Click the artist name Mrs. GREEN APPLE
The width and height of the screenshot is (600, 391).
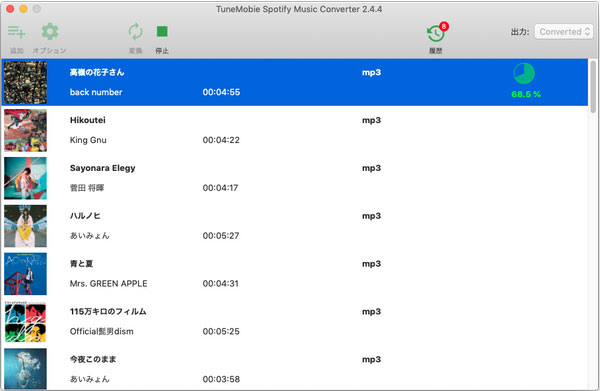(108, 283)
